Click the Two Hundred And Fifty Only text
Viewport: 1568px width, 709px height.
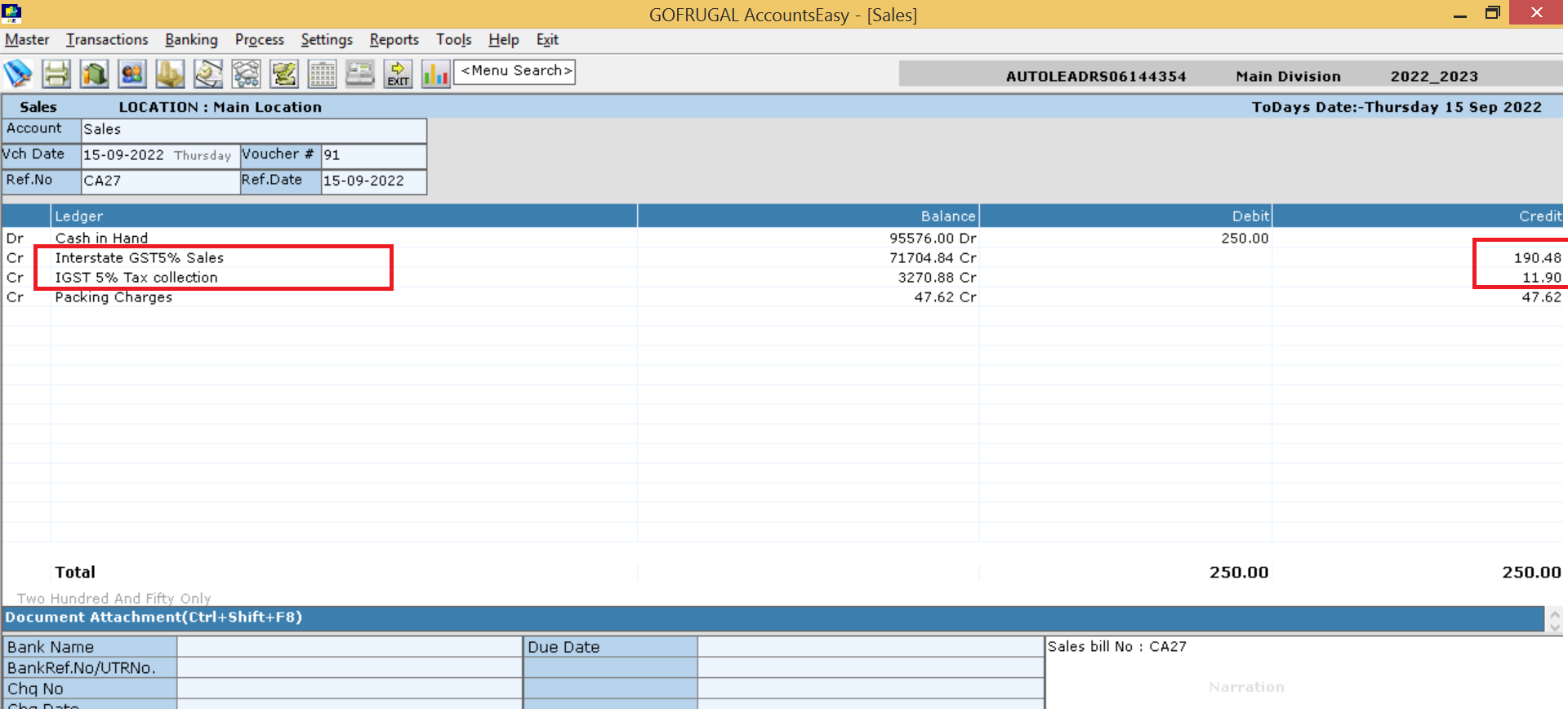(114, 599)
